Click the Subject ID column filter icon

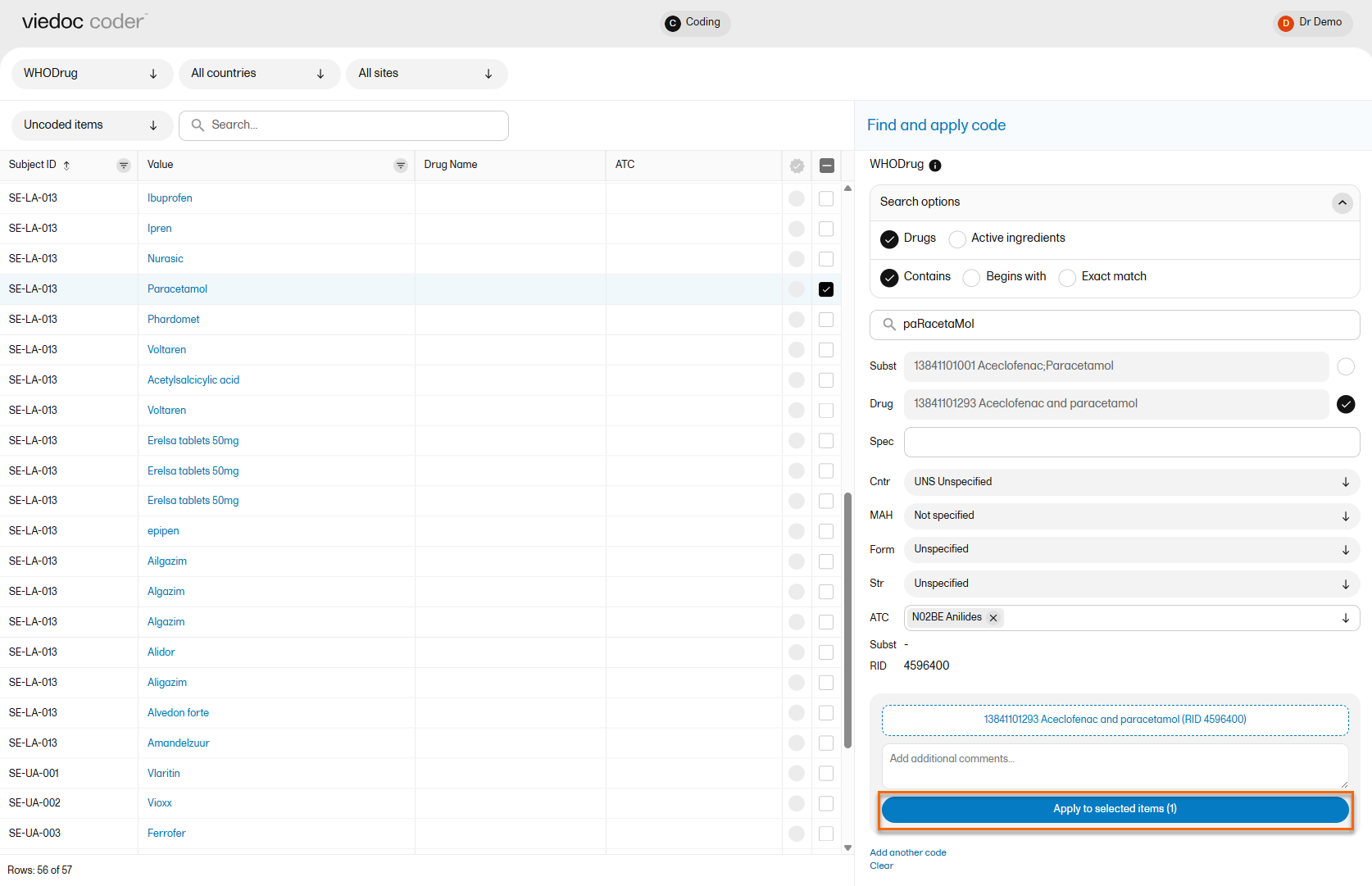point(124,166)
